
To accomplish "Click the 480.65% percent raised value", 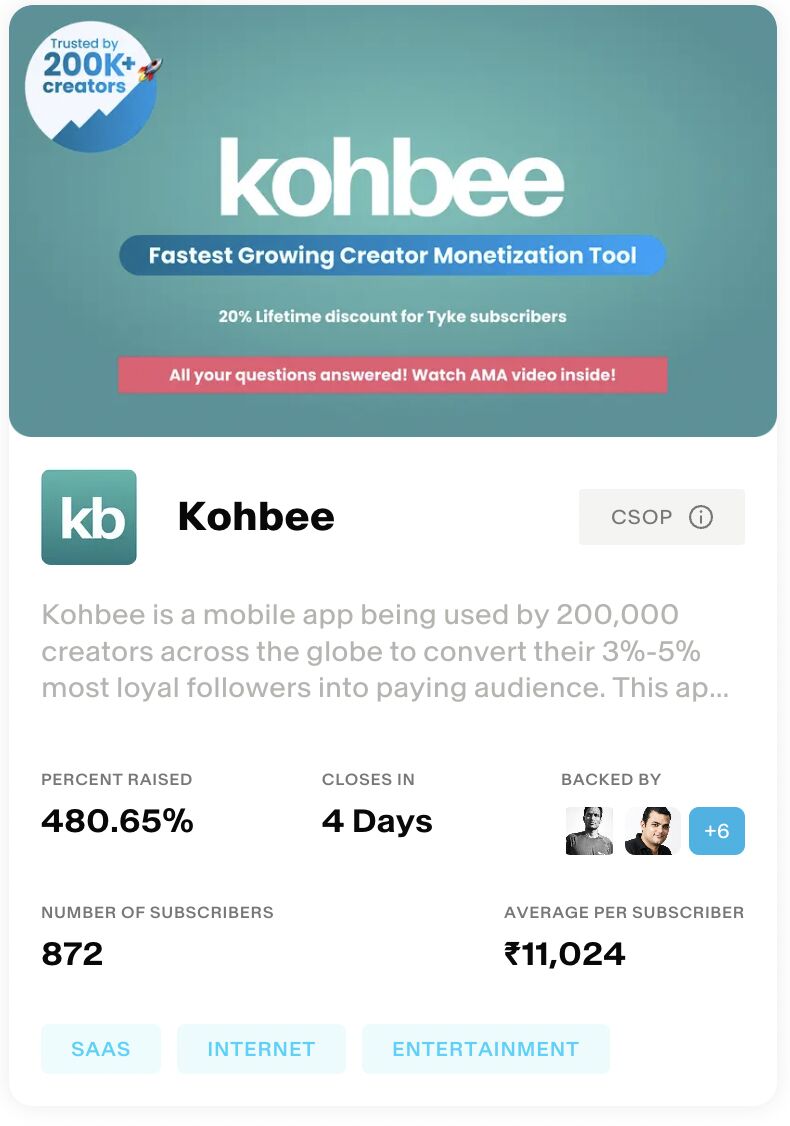I will click(x=117, y=821).
